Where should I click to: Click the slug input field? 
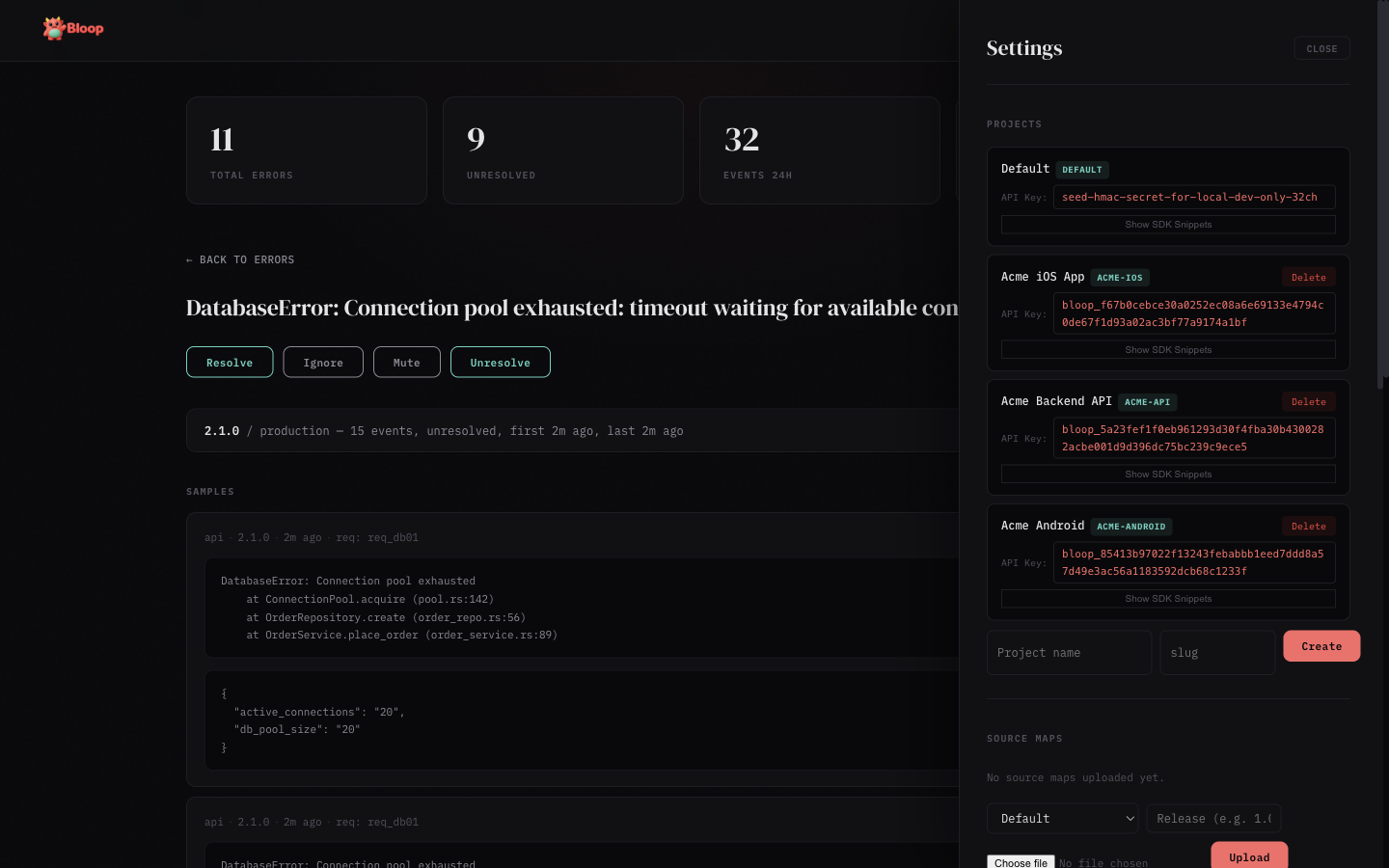(x=1217, y=652)
